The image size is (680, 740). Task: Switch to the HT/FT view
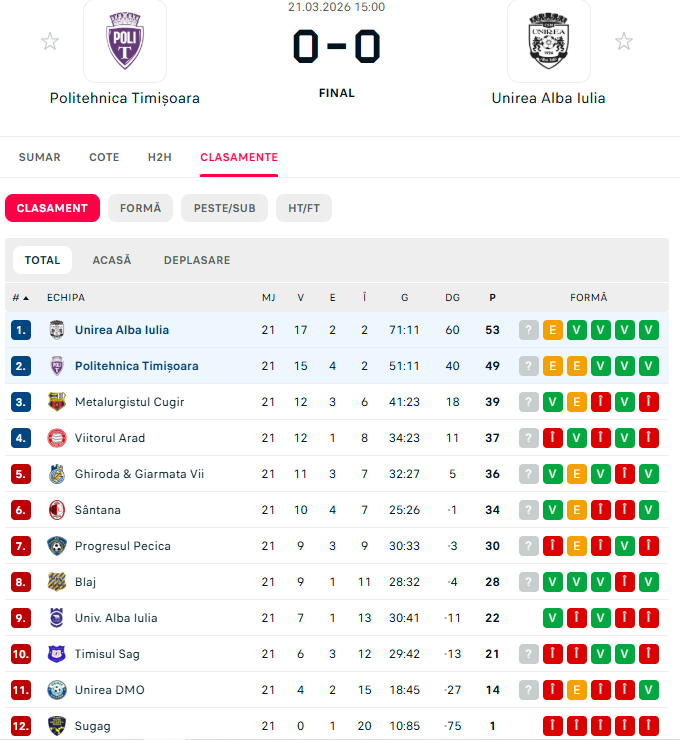click(x=303, y=208)
